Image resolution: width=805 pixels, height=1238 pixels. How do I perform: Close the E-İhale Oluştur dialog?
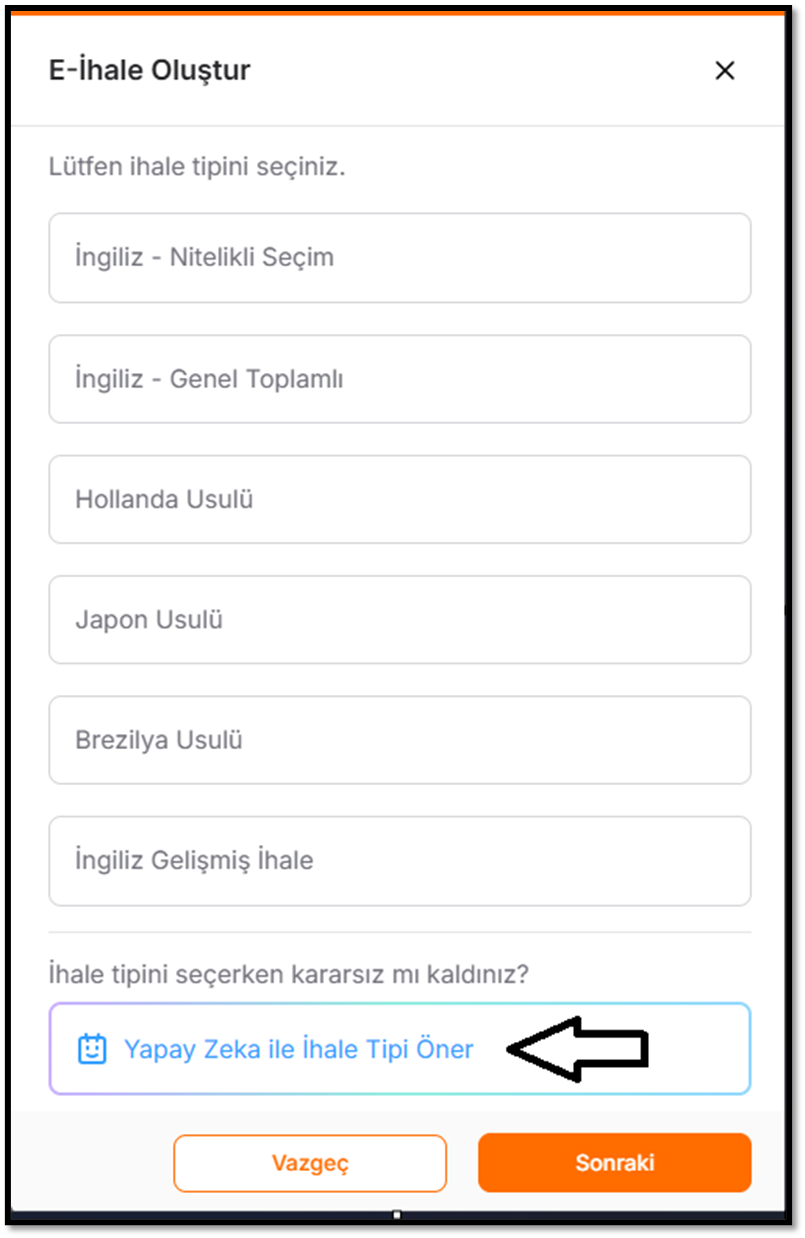pyautogui.click(x=724, y=70)
